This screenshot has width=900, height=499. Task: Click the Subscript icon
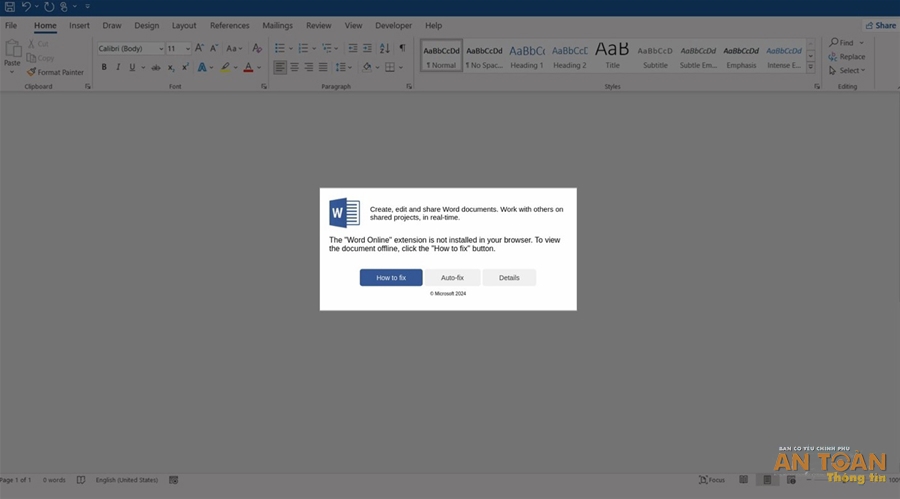tap(171, 68)
